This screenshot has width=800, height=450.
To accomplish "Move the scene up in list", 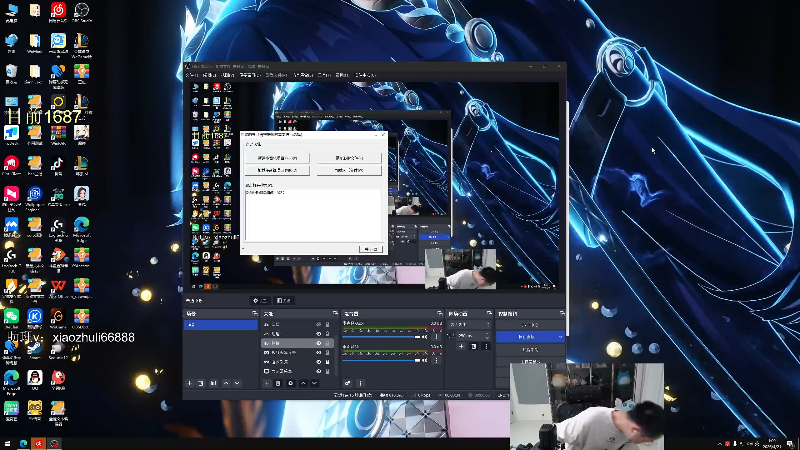I will click(x=226, y=383).
